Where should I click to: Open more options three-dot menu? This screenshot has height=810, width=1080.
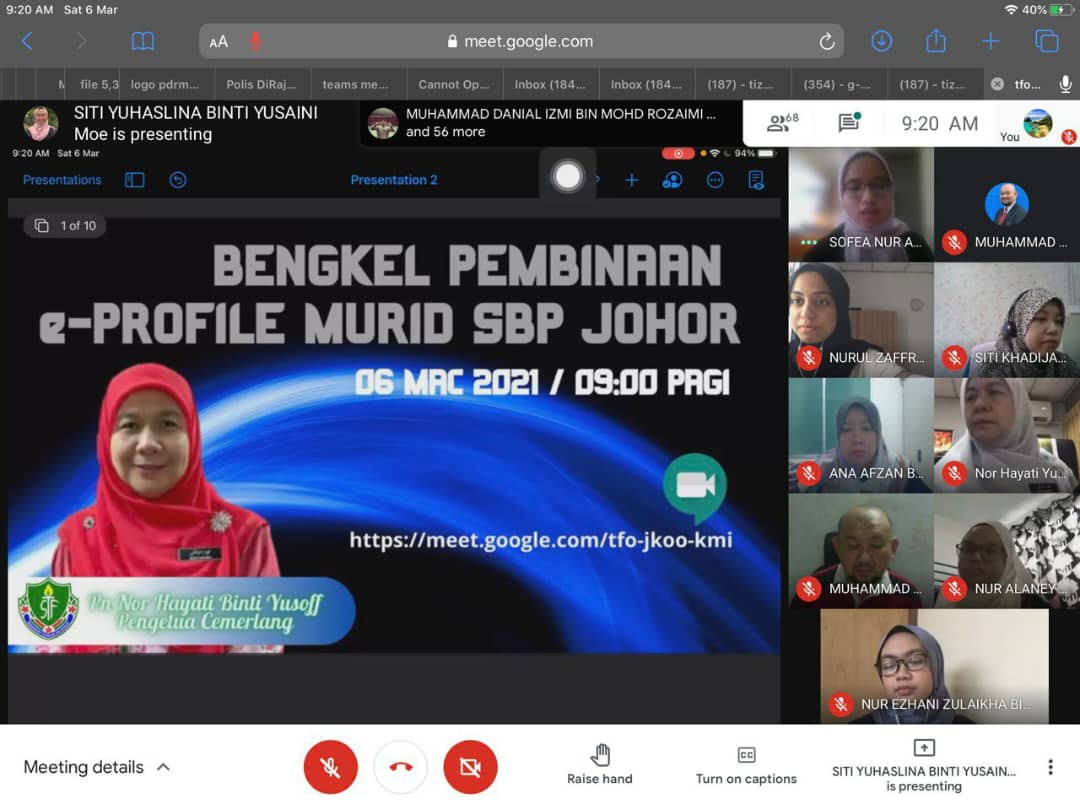pos(1050,767)
